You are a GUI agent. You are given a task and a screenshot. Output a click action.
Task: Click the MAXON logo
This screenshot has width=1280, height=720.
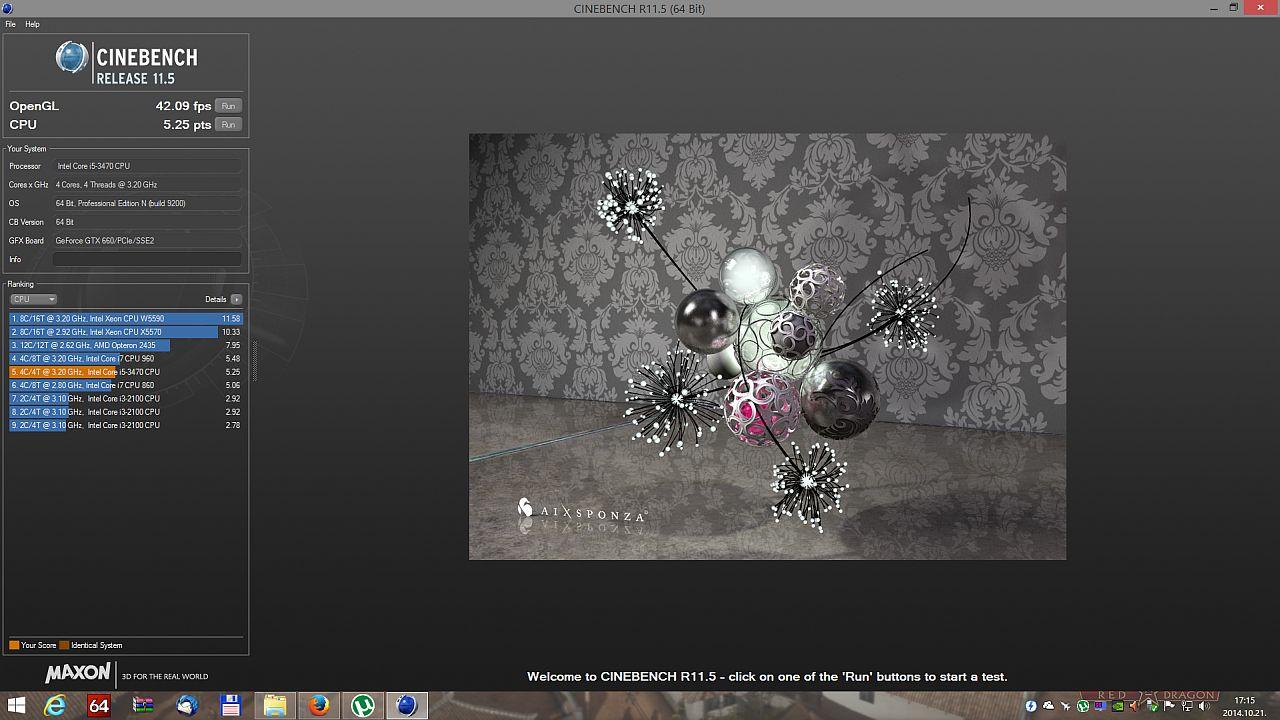(x=78, y=675)
